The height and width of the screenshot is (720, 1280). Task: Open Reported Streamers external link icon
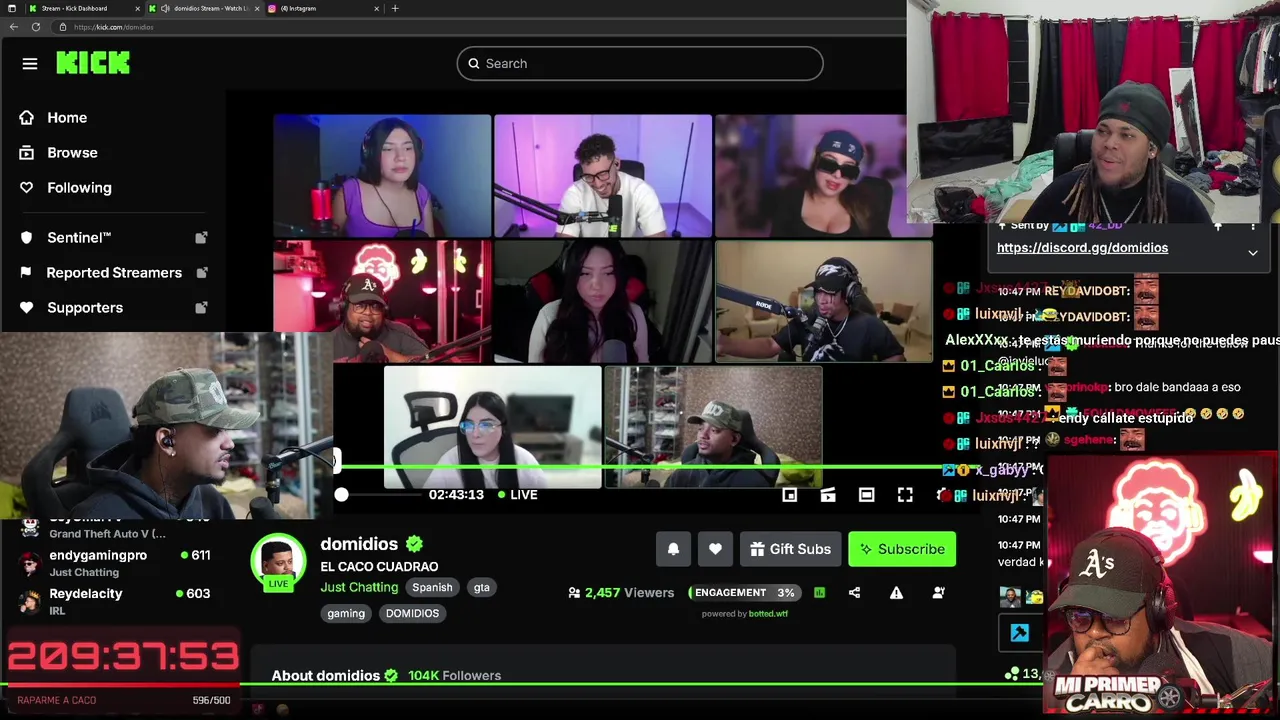coord(201,273)
